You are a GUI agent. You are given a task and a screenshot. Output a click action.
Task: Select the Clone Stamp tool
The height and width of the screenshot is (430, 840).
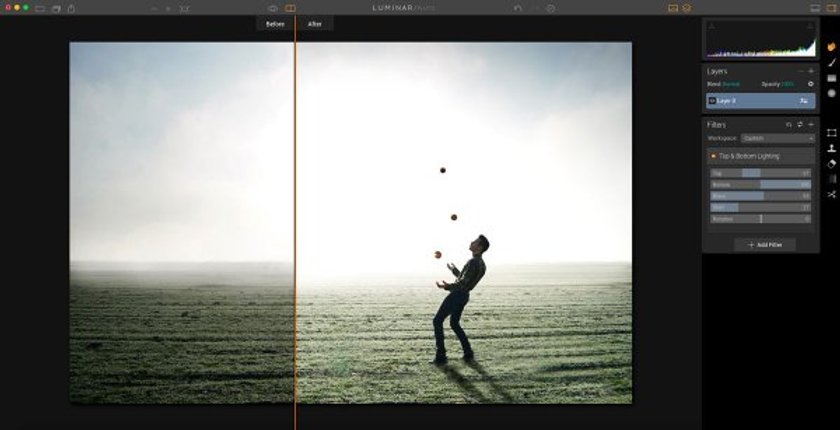coord(831,148)
